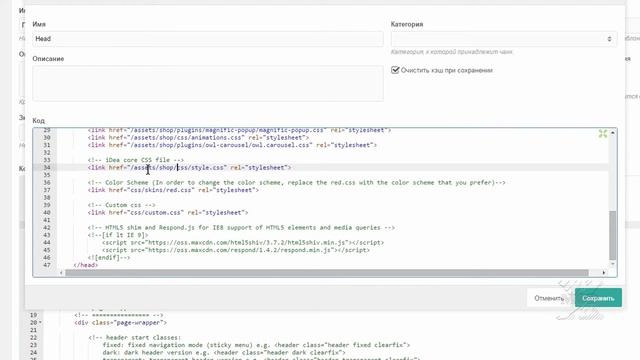This screenshot has height=360, width=640.
Task: Click the respond.min.js script line 45
Action: click(x=236, y=250)
